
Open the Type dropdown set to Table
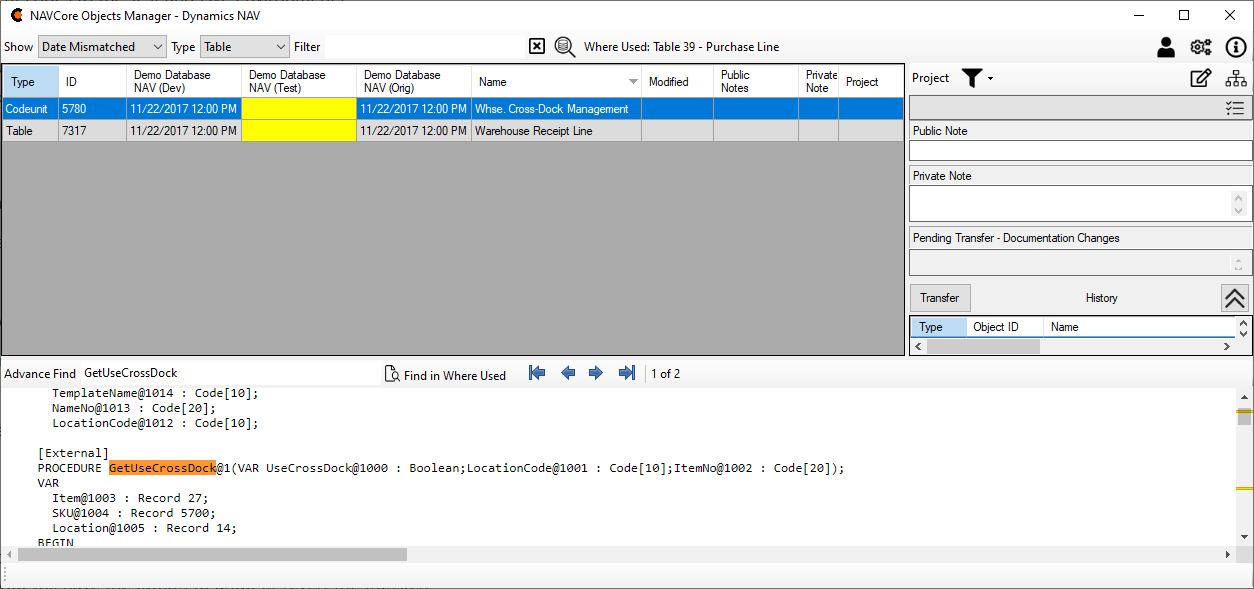pos(245,47)
